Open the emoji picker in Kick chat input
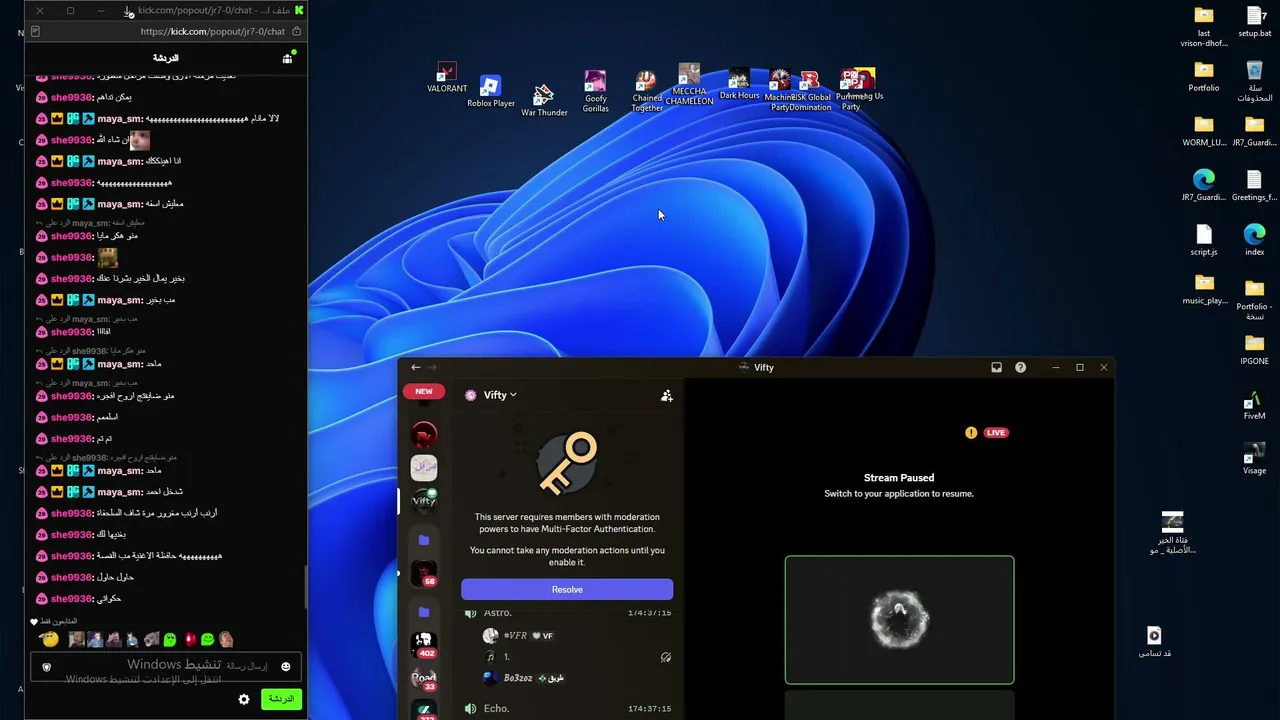This screenshot has width=1280, height=720. [x=285, y=667]
